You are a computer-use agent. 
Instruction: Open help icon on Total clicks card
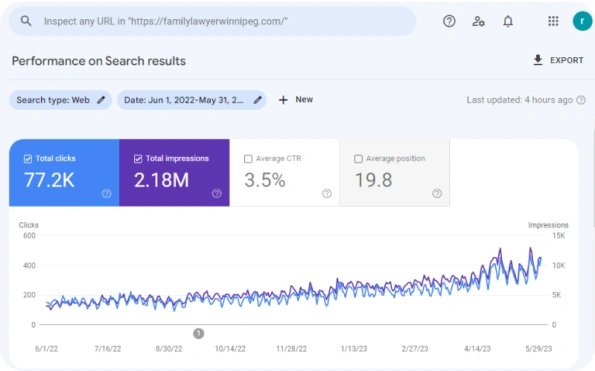107,193
